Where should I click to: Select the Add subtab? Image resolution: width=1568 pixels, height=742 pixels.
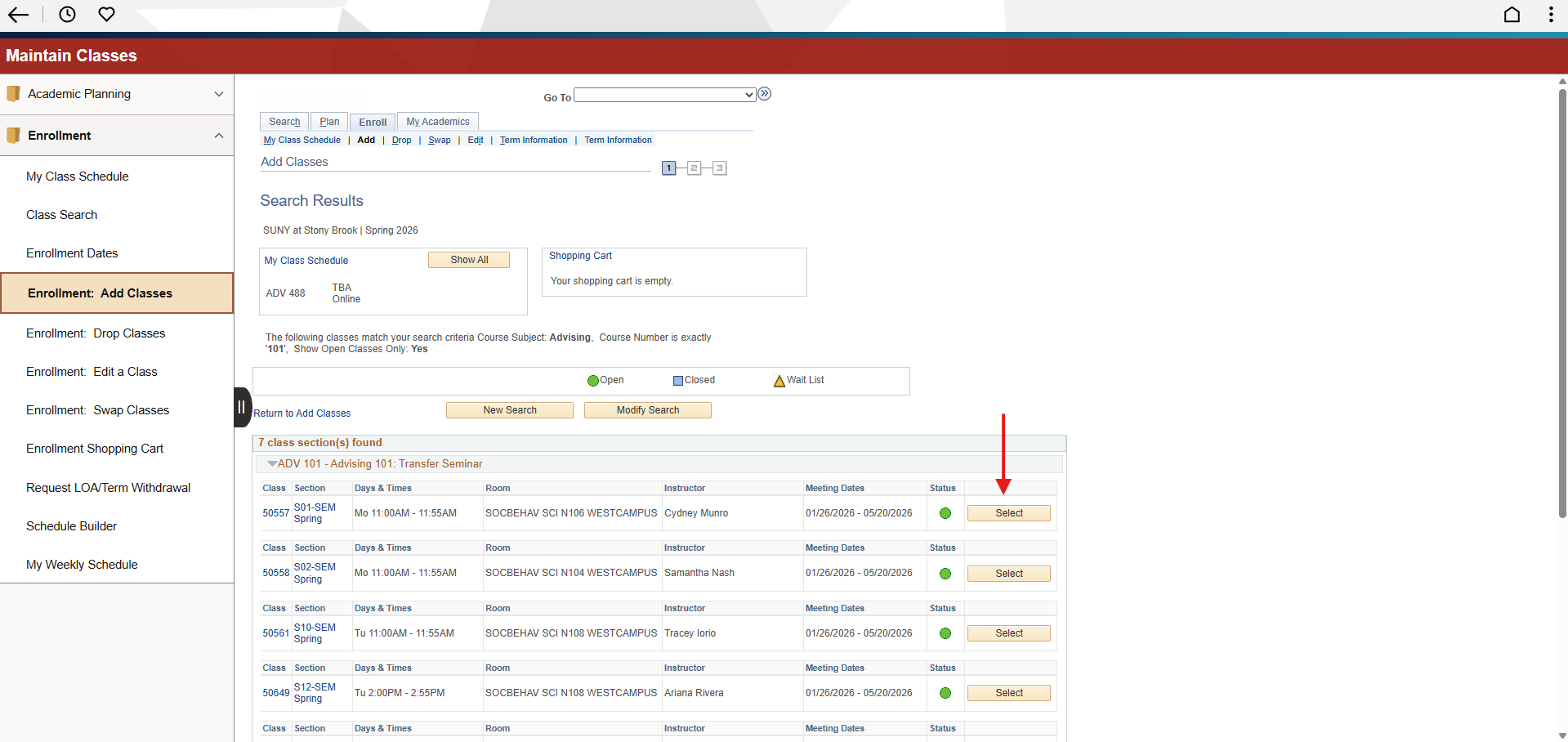tap(366, 141)
